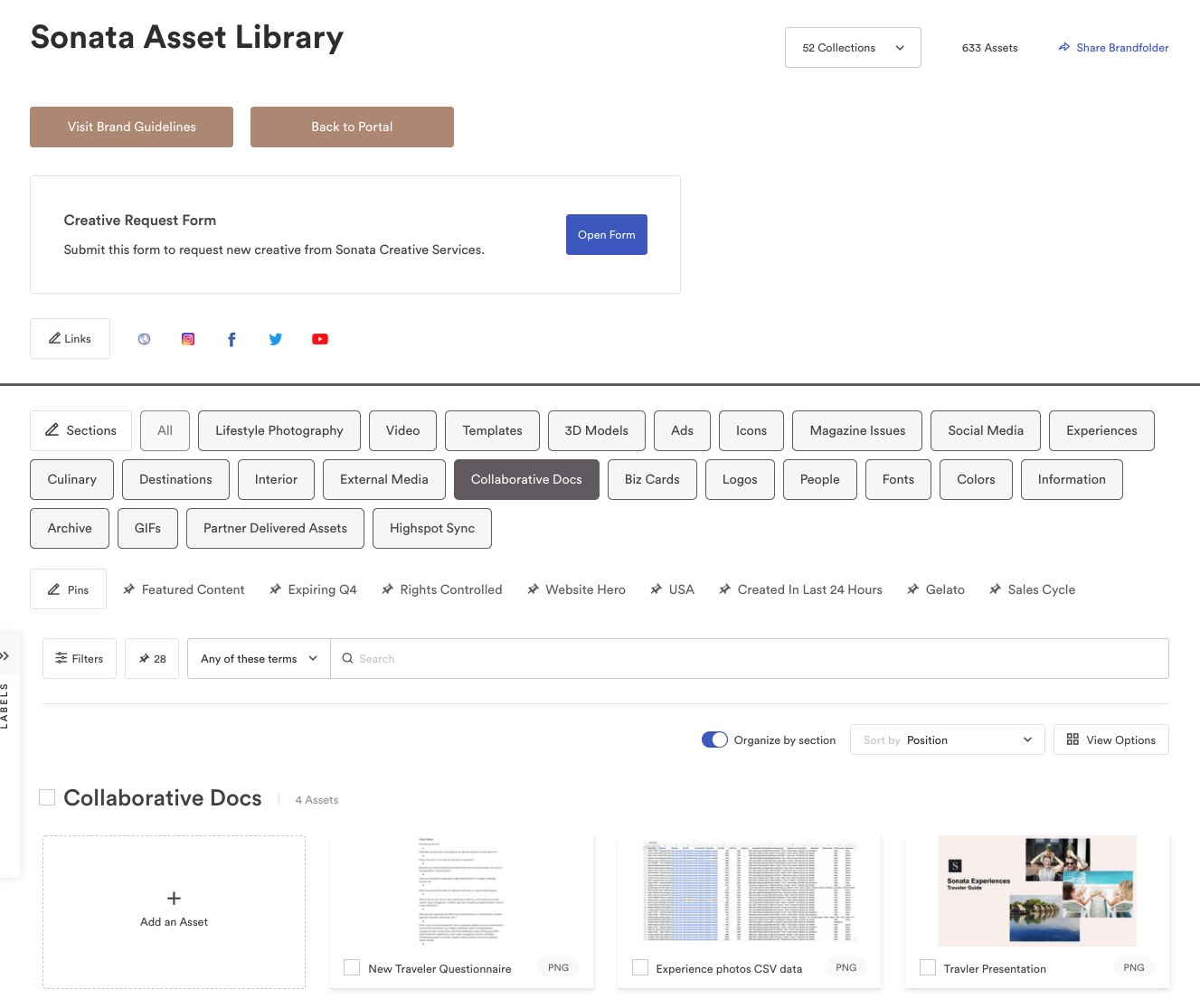
Task: Open the Creative Request Form
Action: click(607, 234)
